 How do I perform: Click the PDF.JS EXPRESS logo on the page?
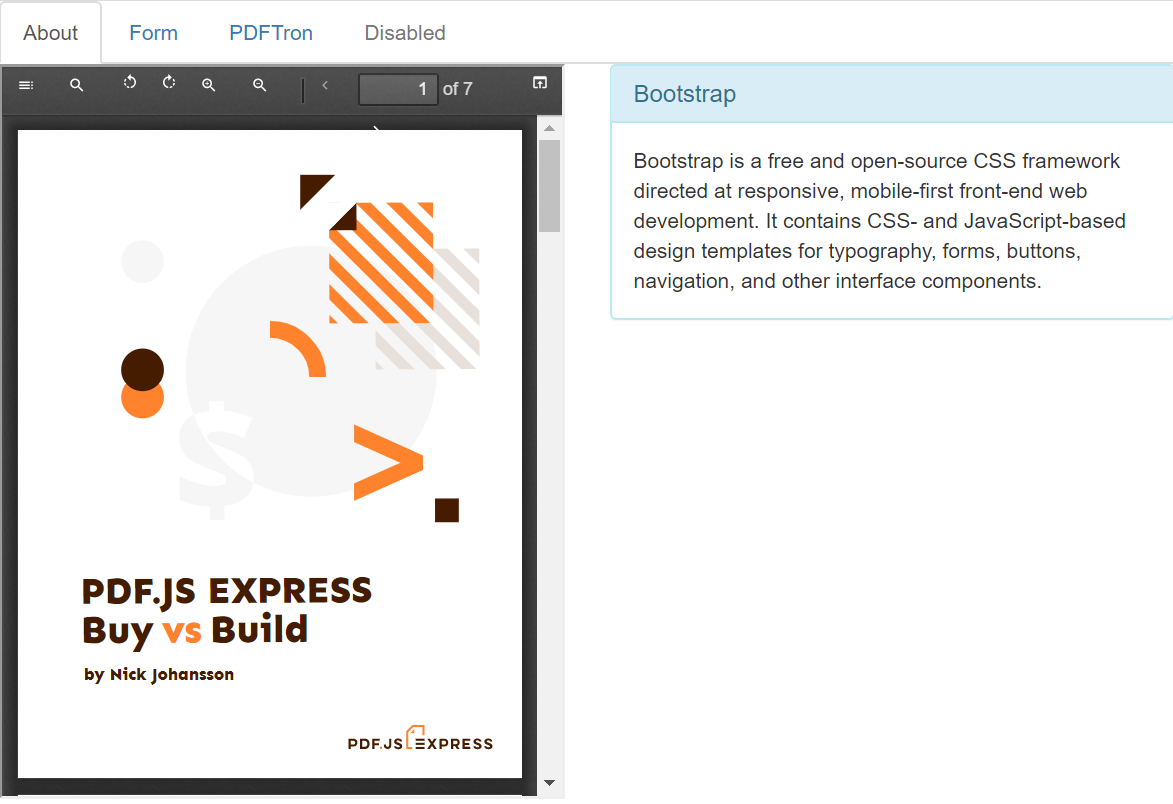tap(420, 741)
